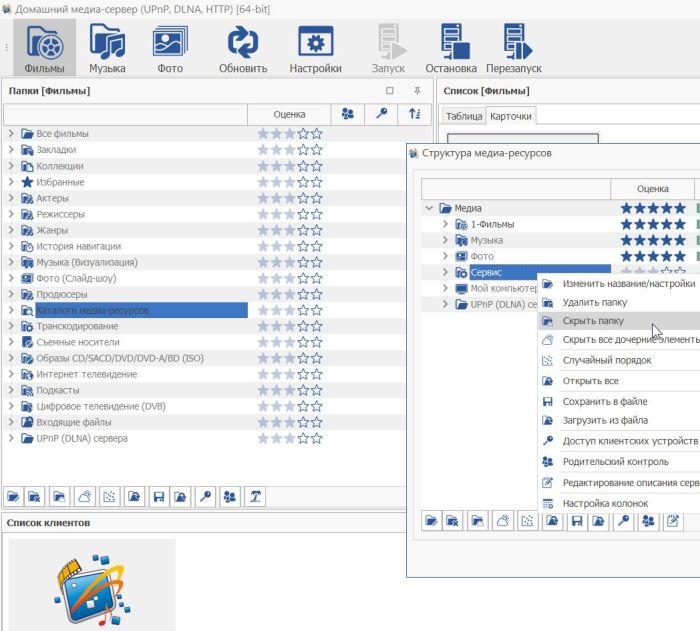The height and width of the screenshot is (631, 700).
Task: Choose Скрыть папку from context menu
Action: click(x=593, y=321)
